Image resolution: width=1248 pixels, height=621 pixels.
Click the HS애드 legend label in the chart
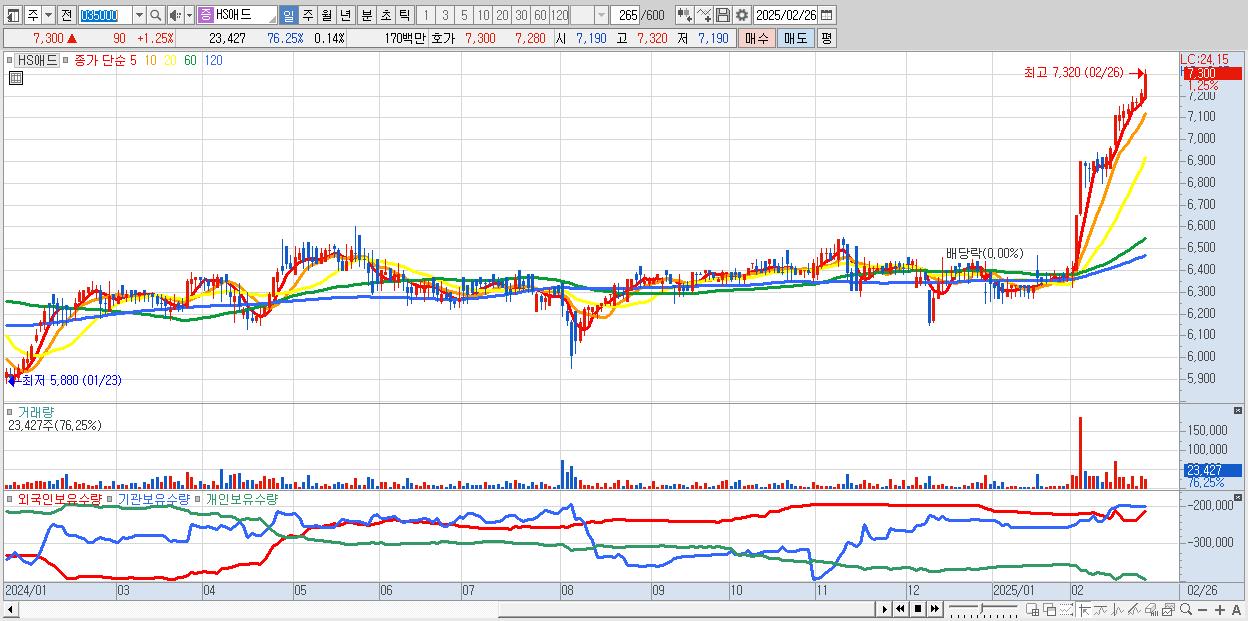[39, 61]
